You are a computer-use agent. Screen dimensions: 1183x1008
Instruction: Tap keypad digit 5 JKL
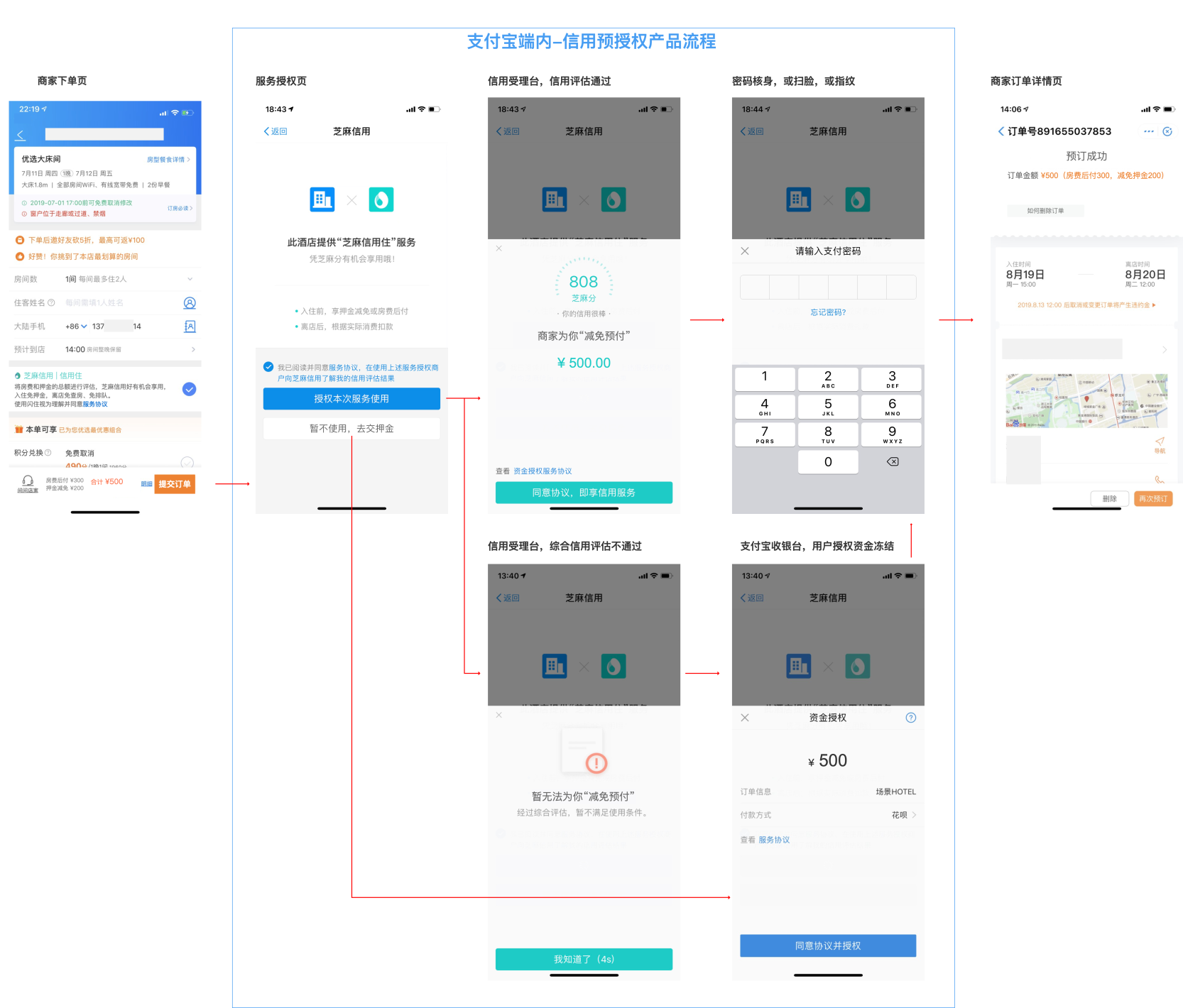point(828,407)
